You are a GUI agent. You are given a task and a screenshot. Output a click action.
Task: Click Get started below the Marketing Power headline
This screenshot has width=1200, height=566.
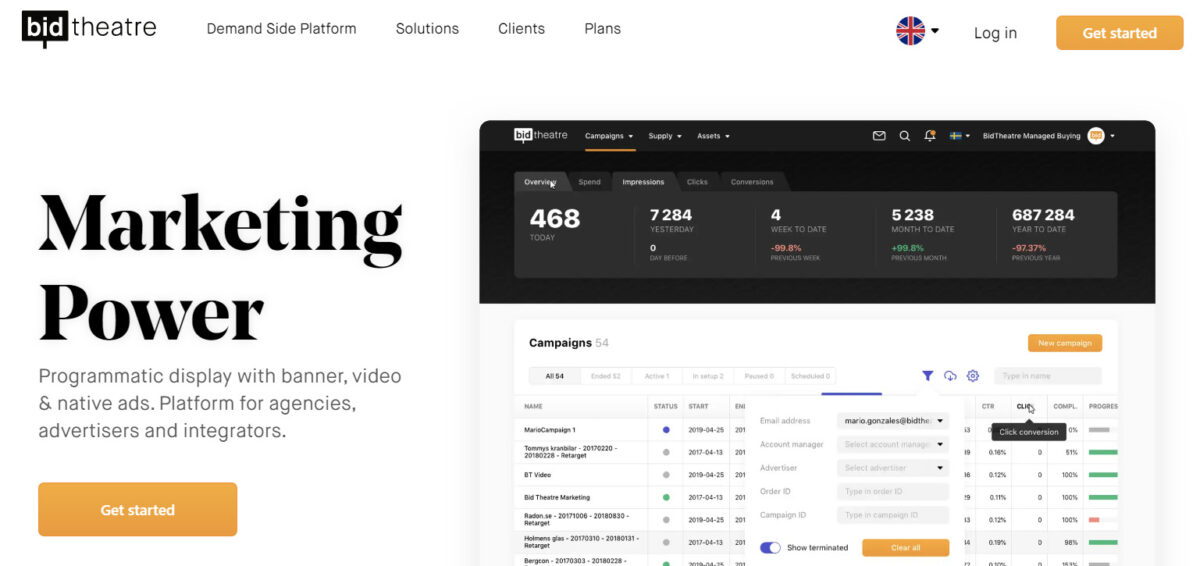pyautogui.click(x=137, y=510)
